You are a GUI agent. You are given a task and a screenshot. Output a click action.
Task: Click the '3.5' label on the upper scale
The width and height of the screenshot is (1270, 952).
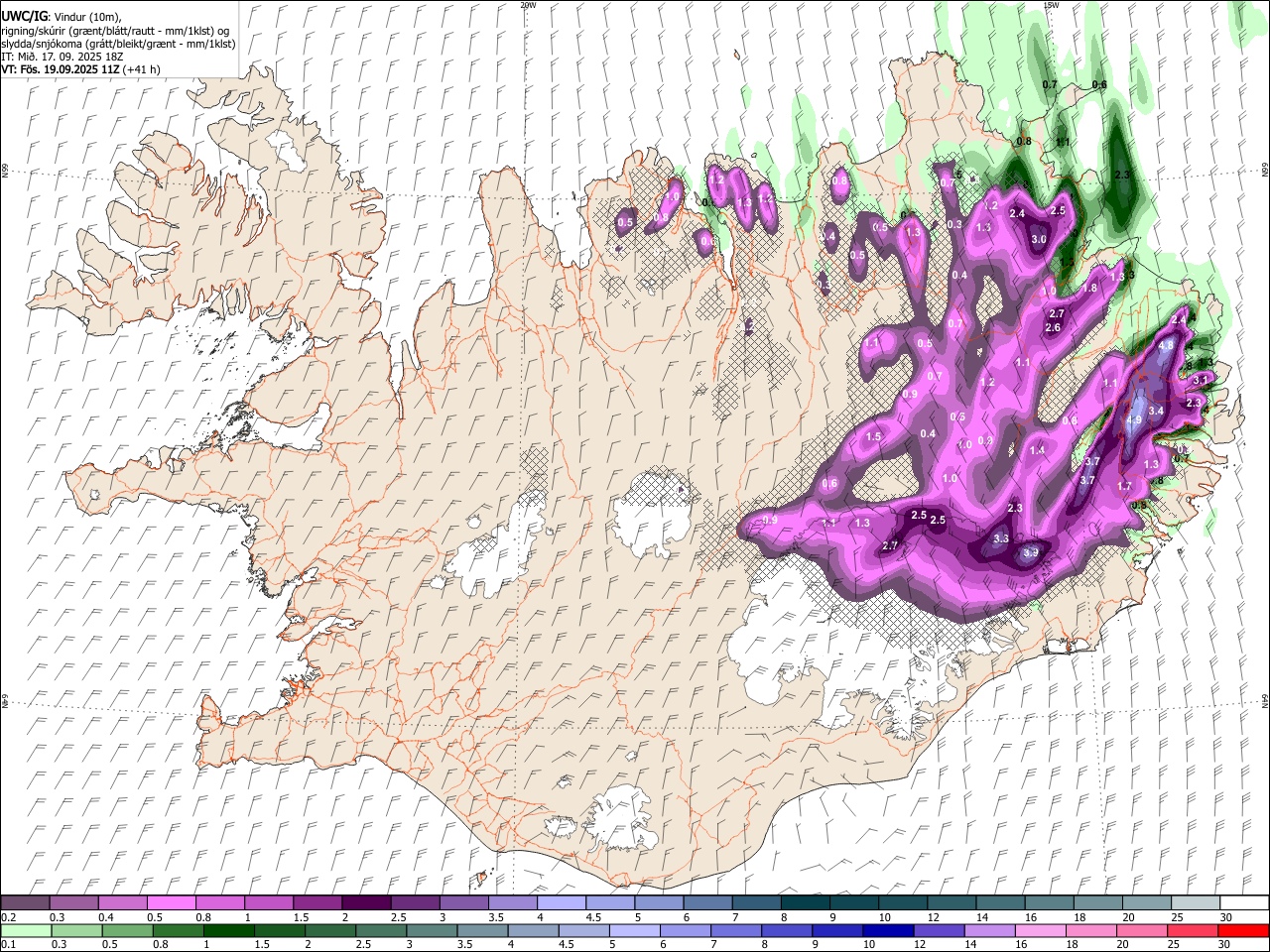pos(496,917)
